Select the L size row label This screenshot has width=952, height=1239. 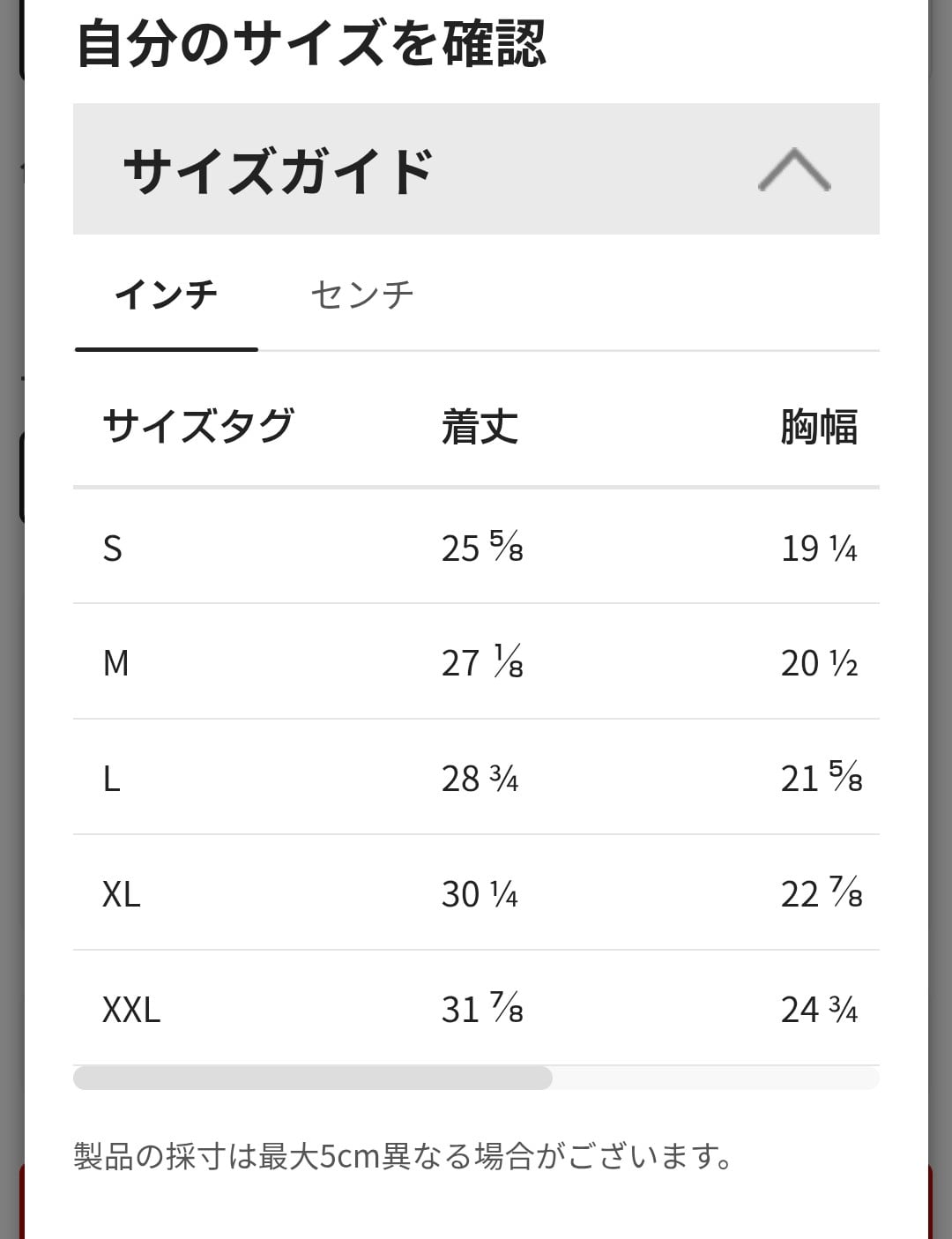[112, 779]
